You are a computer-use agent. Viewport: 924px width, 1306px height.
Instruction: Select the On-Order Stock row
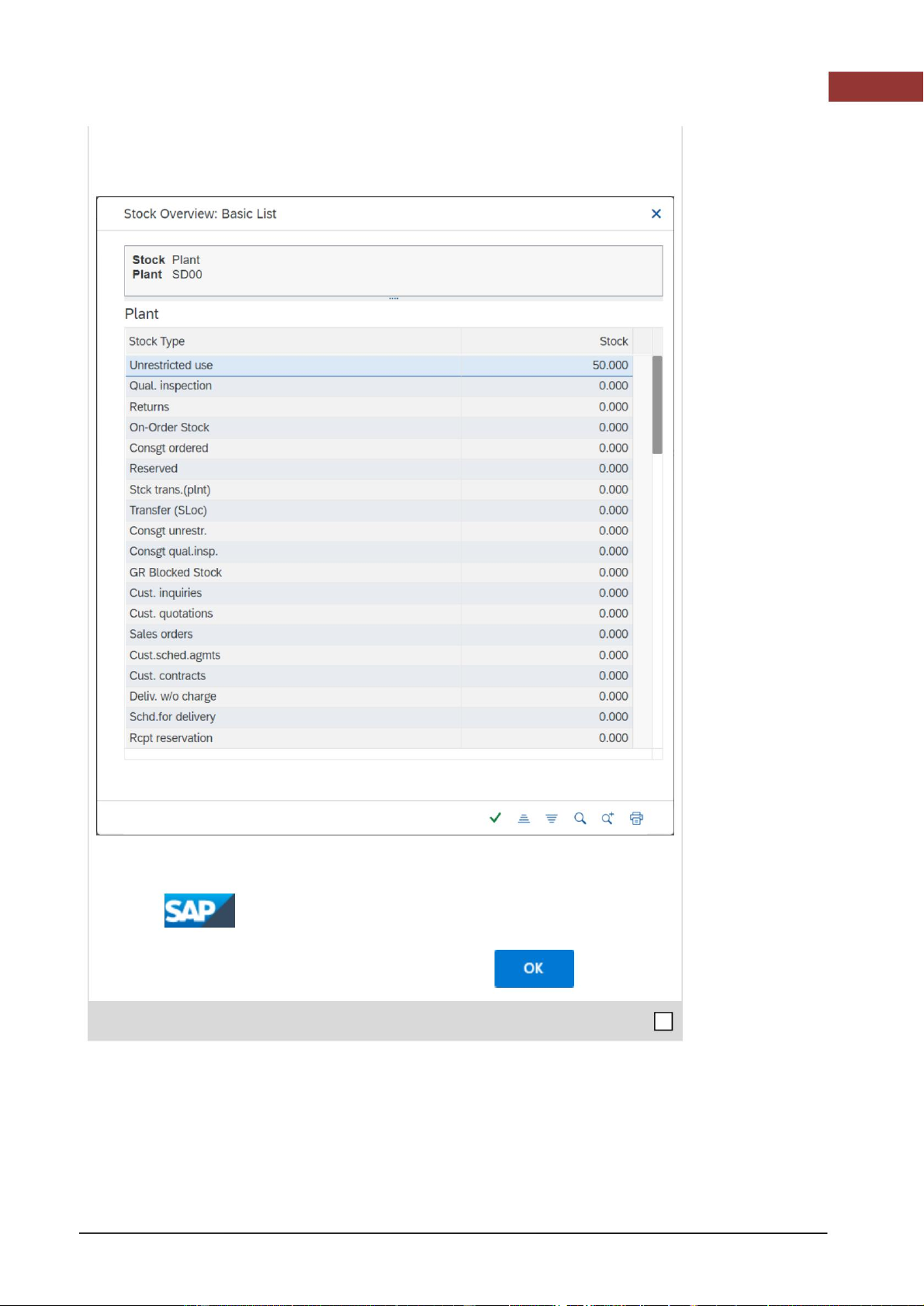(169, 428)
